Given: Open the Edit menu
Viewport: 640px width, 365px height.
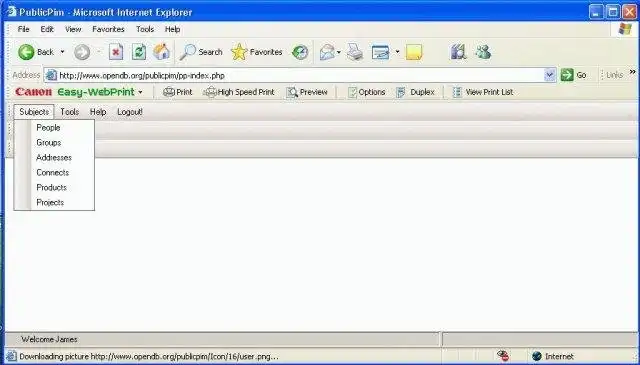Looking at the screenshot, I should point(47,29).
